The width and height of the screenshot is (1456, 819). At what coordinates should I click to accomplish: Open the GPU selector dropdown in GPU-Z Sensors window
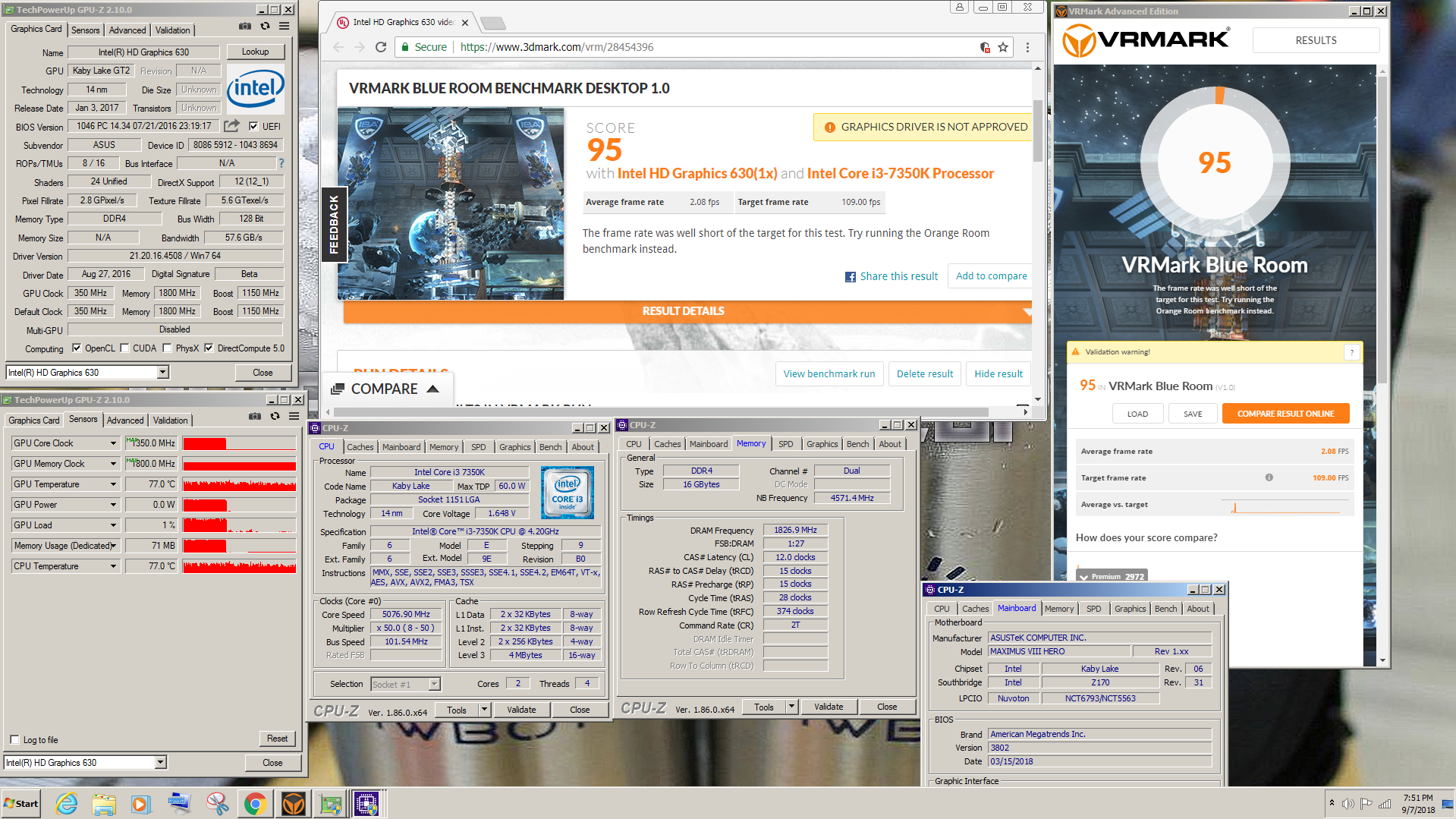click(160, 763)
